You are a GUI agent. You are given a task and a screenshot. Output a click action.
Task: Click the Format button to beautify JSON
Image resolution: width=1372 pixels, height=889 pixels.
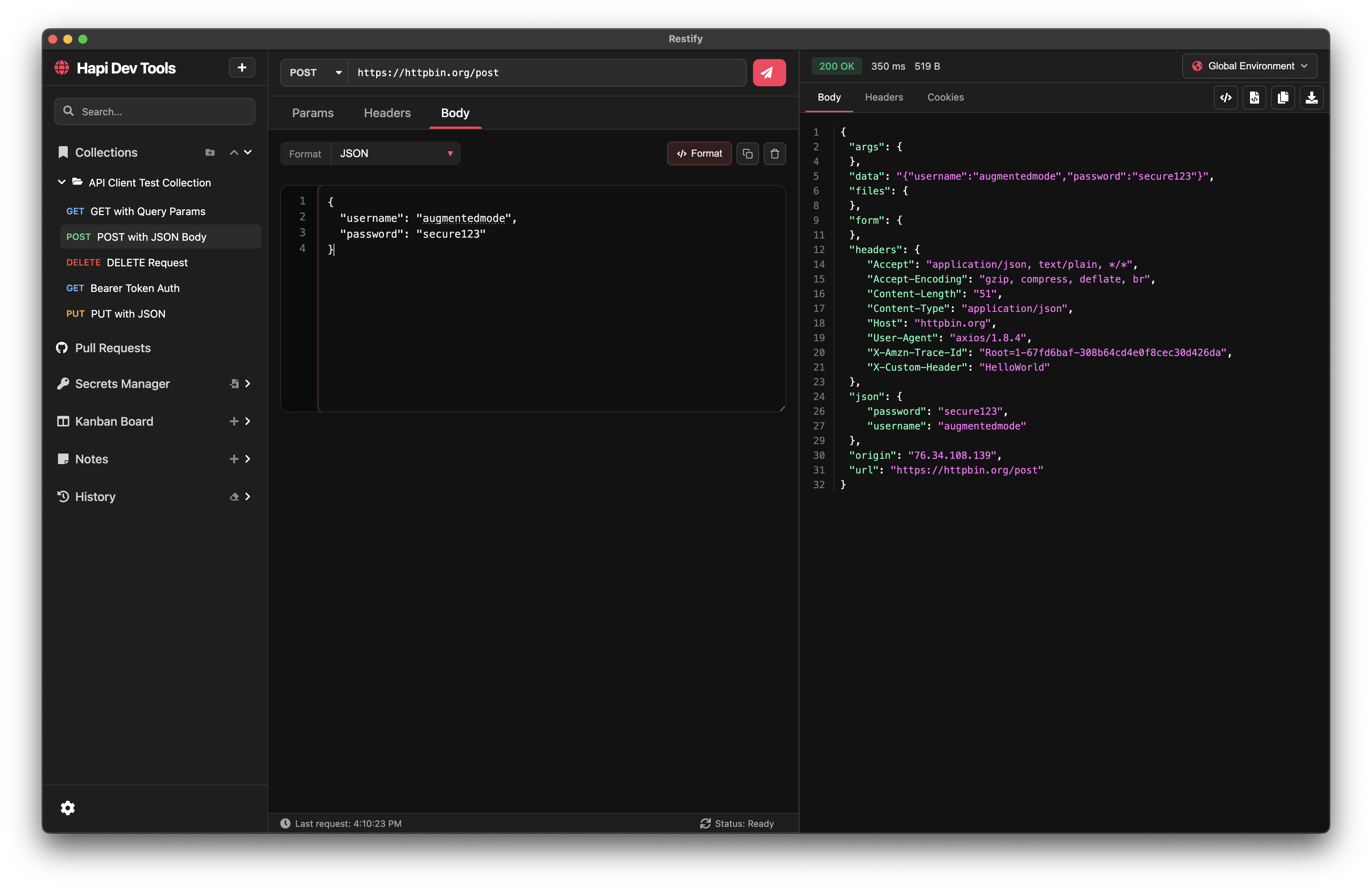(699, 153)
